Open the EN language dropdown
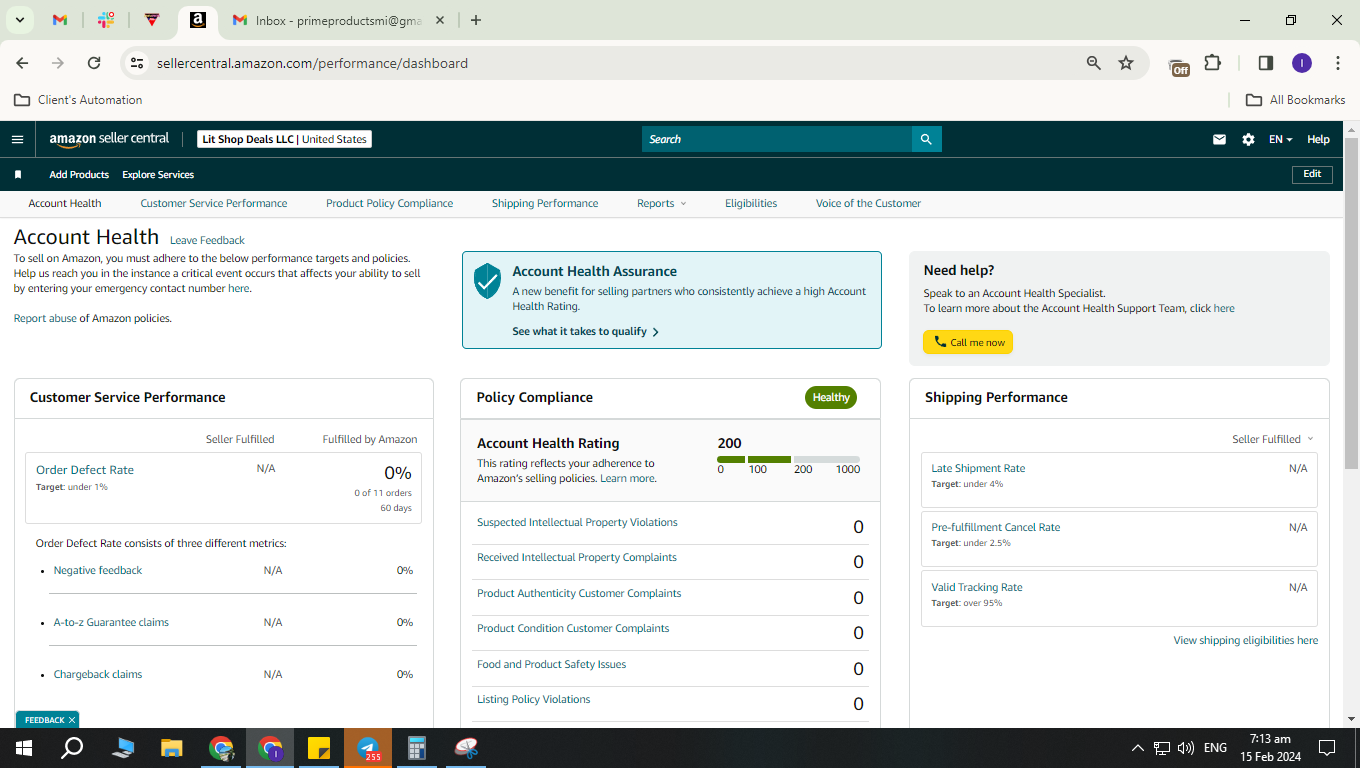The width and height of the screenshot is (1360, 768). 1280,139
